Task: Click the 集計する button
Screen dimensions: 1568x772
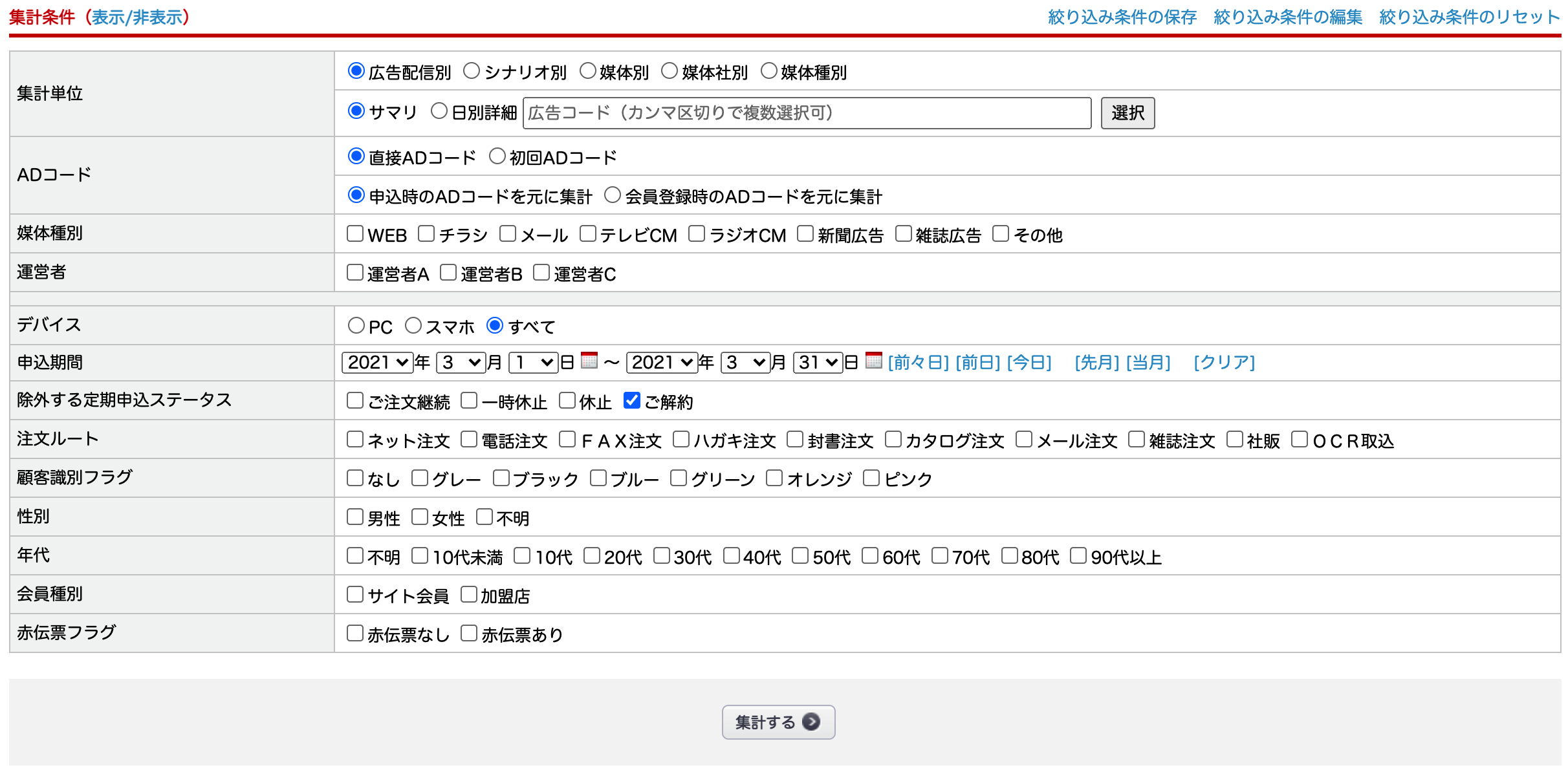Action: pos(778,722)
